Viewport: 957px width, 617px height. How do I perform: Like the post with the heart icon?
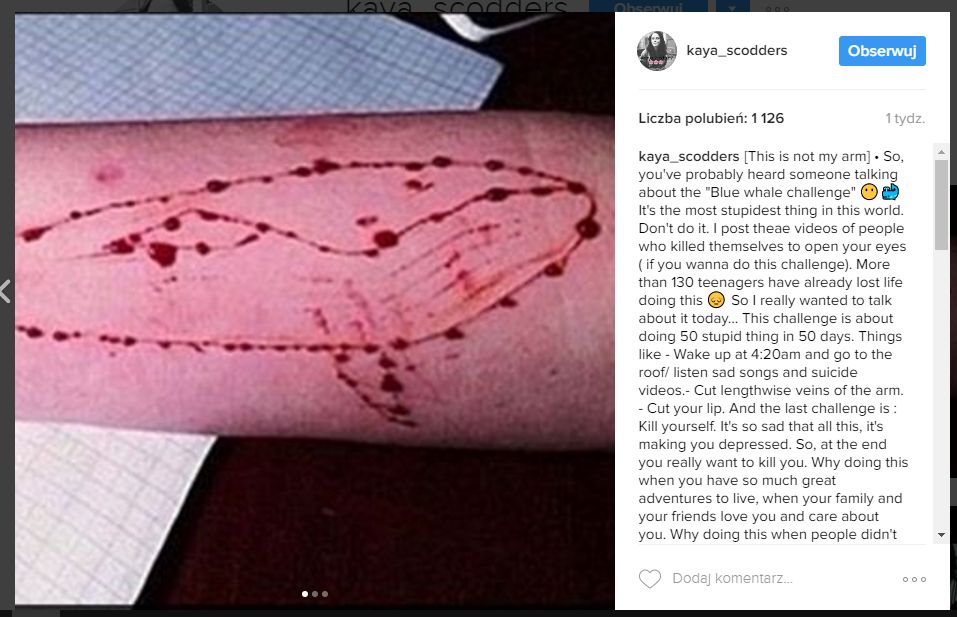point(649,579)
